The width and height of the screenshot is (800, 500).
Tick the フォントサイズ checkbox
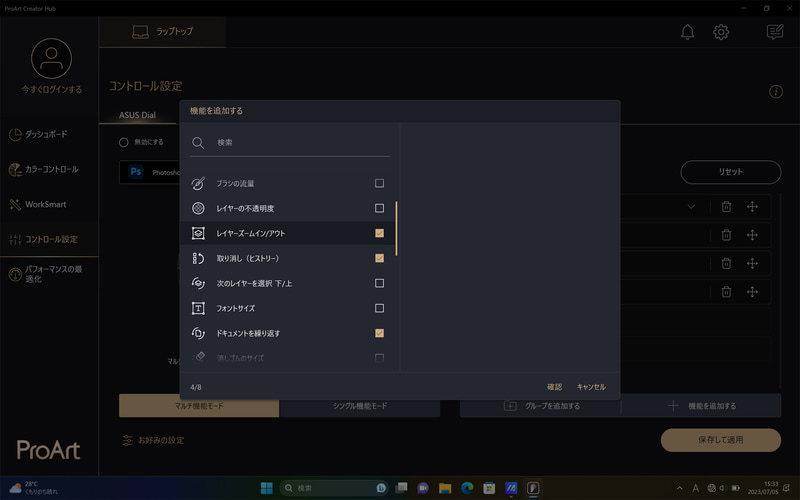click(379, 308)
